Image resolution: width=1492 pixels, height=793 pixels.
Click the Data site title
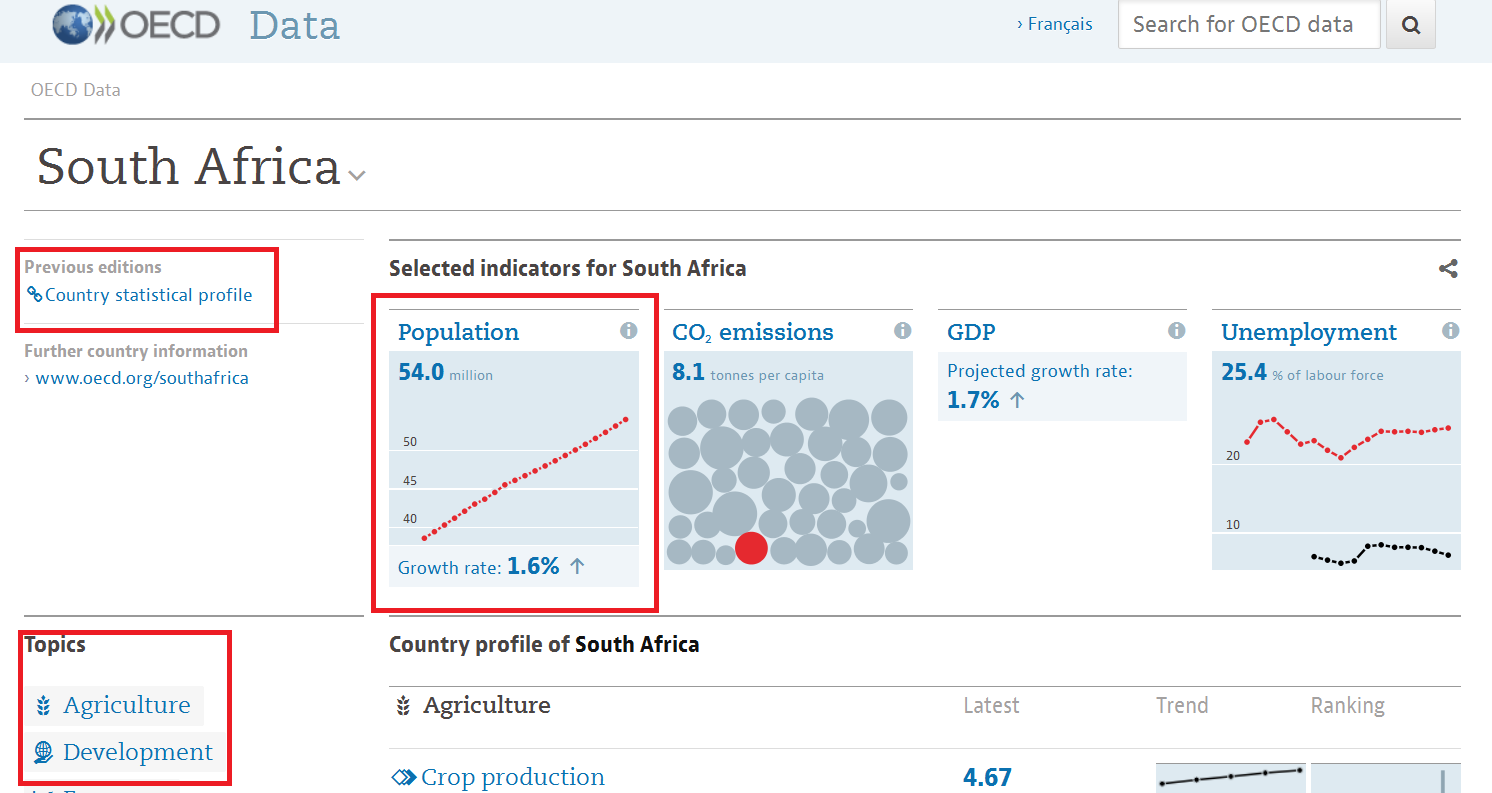(295, 25)
